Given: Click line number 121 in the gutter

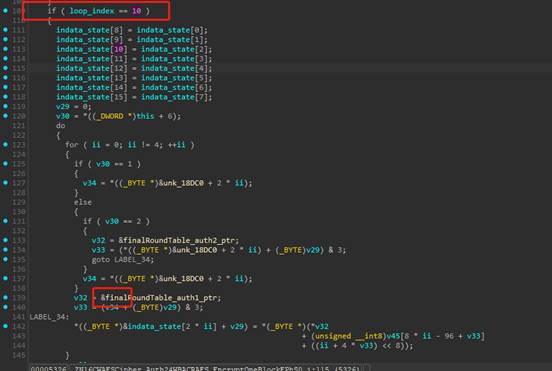Looking at the screenshot, I should [19, 126].
